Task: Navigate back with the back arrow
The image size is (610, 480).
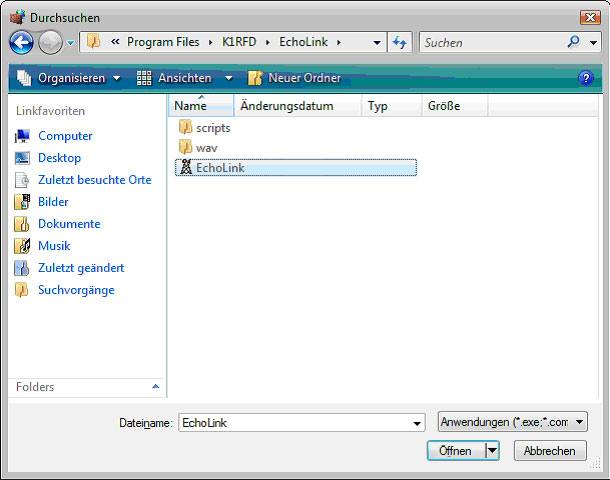Action: [x=22, y=42]
